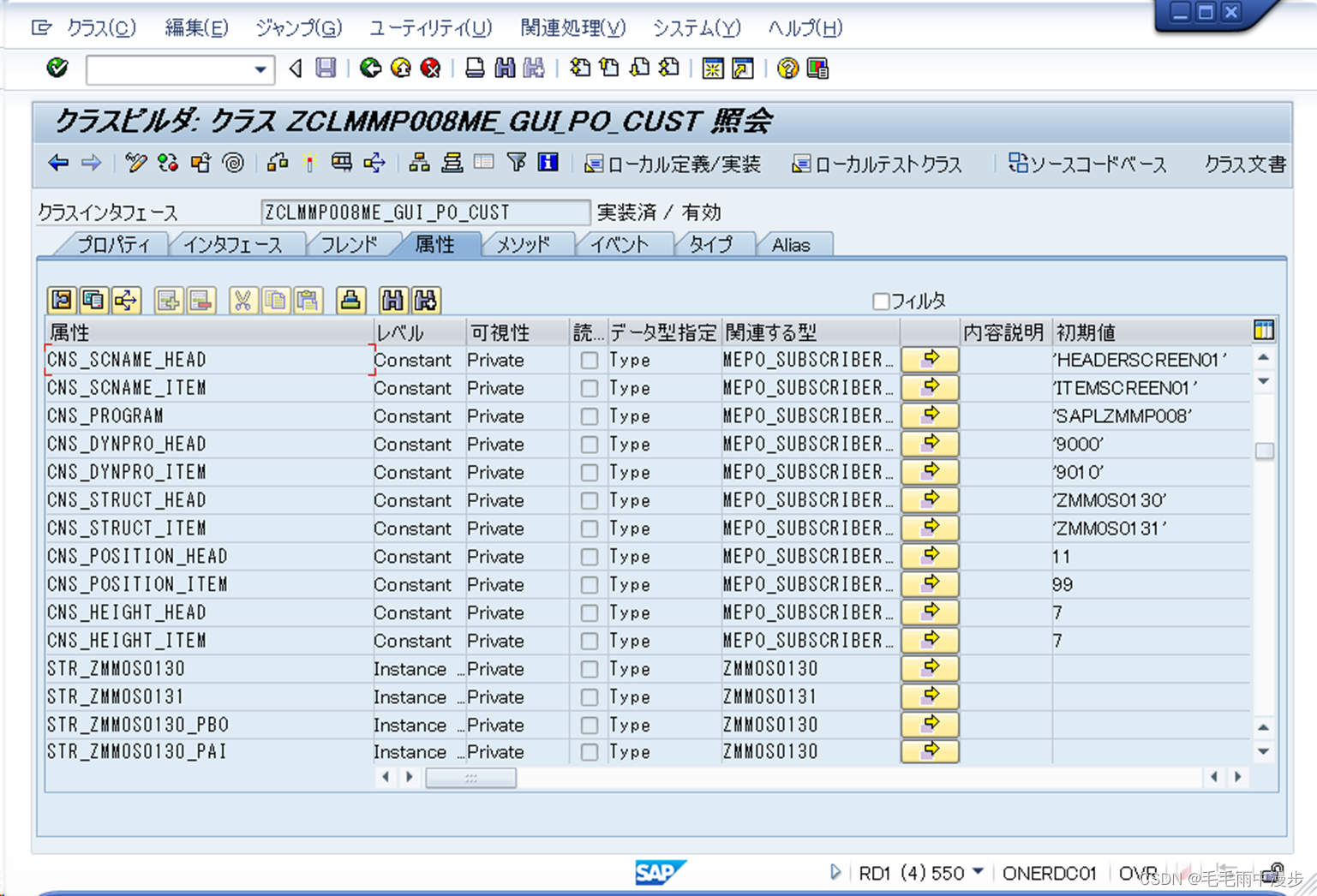The width and height of the screenshot is (1317, 896).
Task: Toggle read-only checkbox for CNS_HEIGHT_HEAD
Action: click(x=589, y=612)
